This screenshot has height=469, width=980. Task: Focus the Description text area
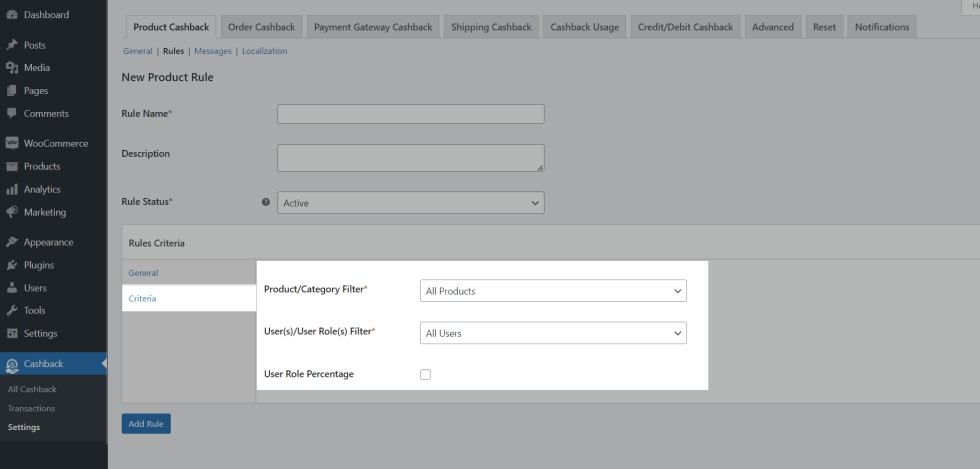pyautogui.click(x=410, y=157)
